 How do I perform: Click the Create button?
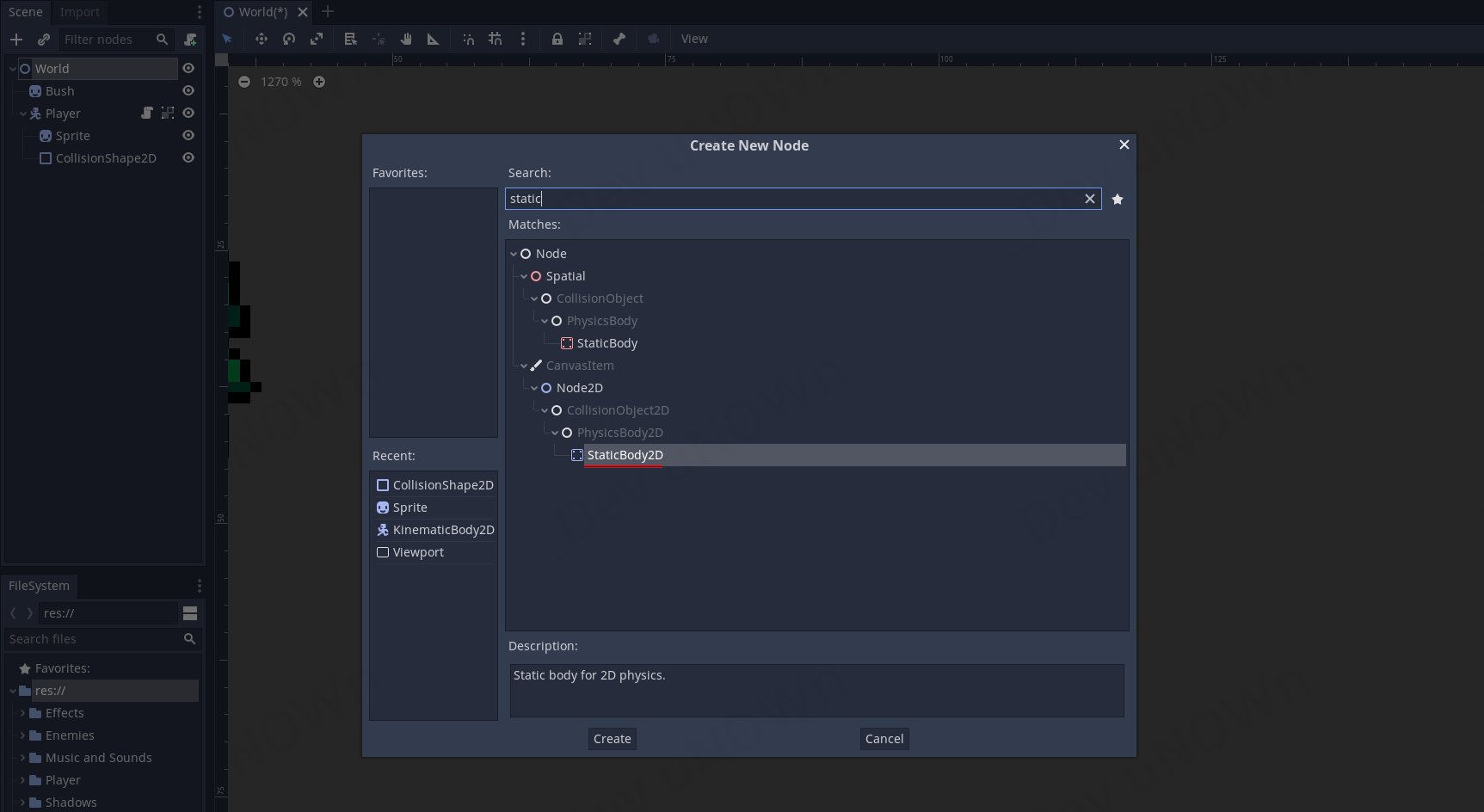coord(613,739)
